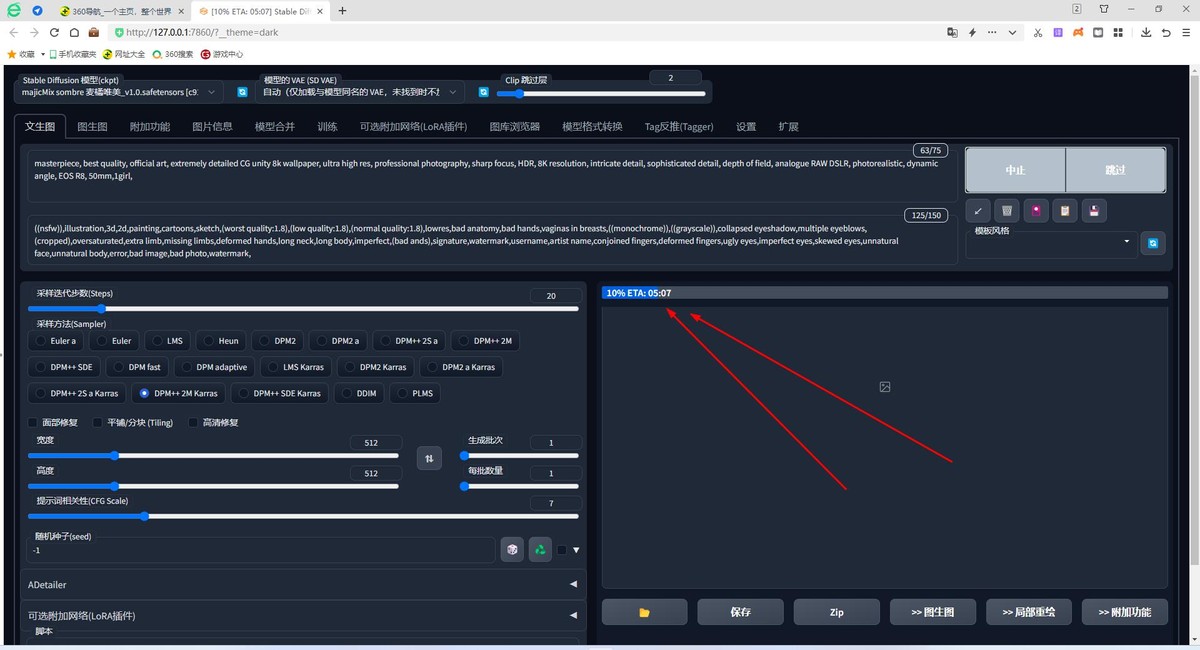Expand the ADetailer section
The width and height of the screenshot is (1200, 650).
pyautogui.click(x=299, y=585)
